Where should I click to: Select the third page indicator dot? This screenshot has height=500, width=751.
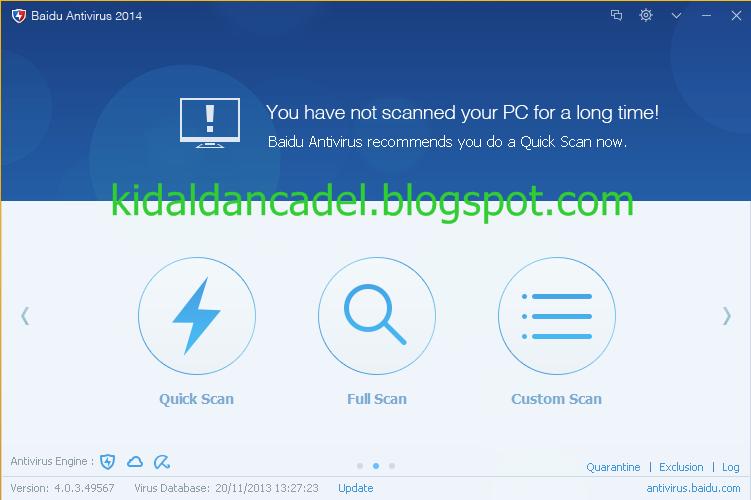coord(392,466)
